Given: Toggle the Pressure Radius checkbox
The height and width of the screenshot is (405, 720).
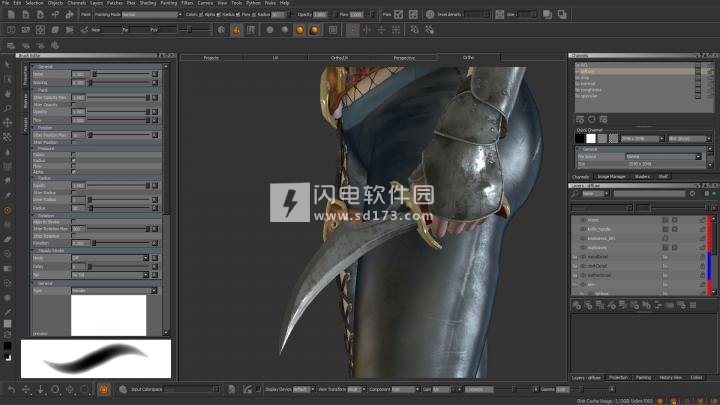Looking at the screenshot, I should 73,160.
